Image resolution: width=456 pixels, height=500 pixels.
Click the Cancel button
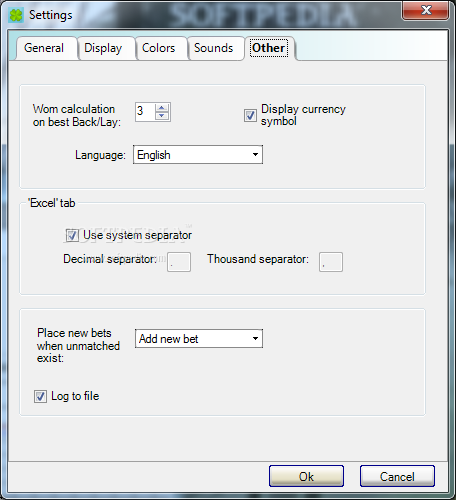pos(397,476)
